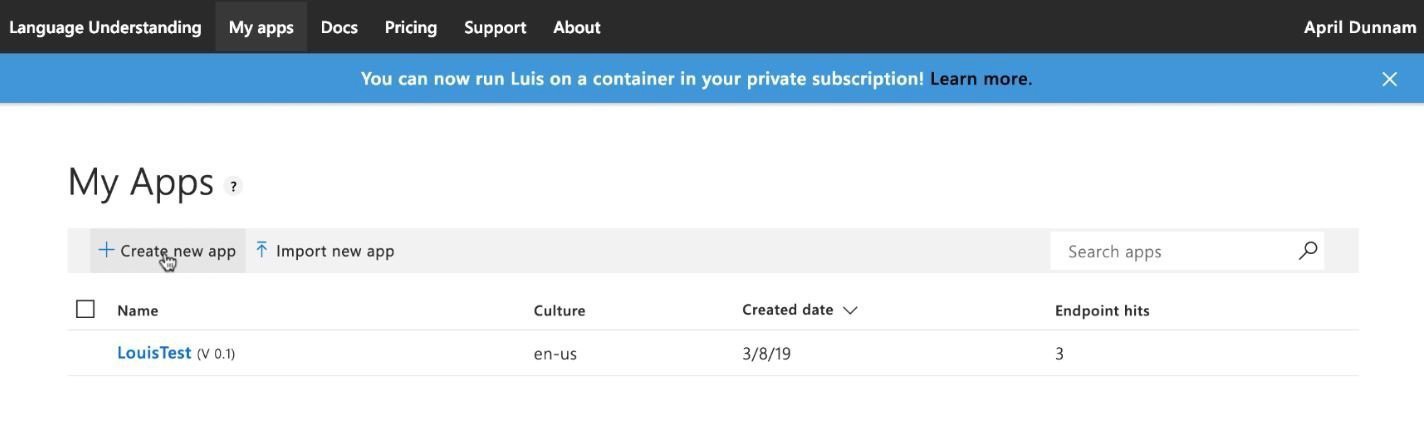Screen dimensions: 1424x429
Task: Click the magnifying glass search icon
Action: (x=1307, y=251)
